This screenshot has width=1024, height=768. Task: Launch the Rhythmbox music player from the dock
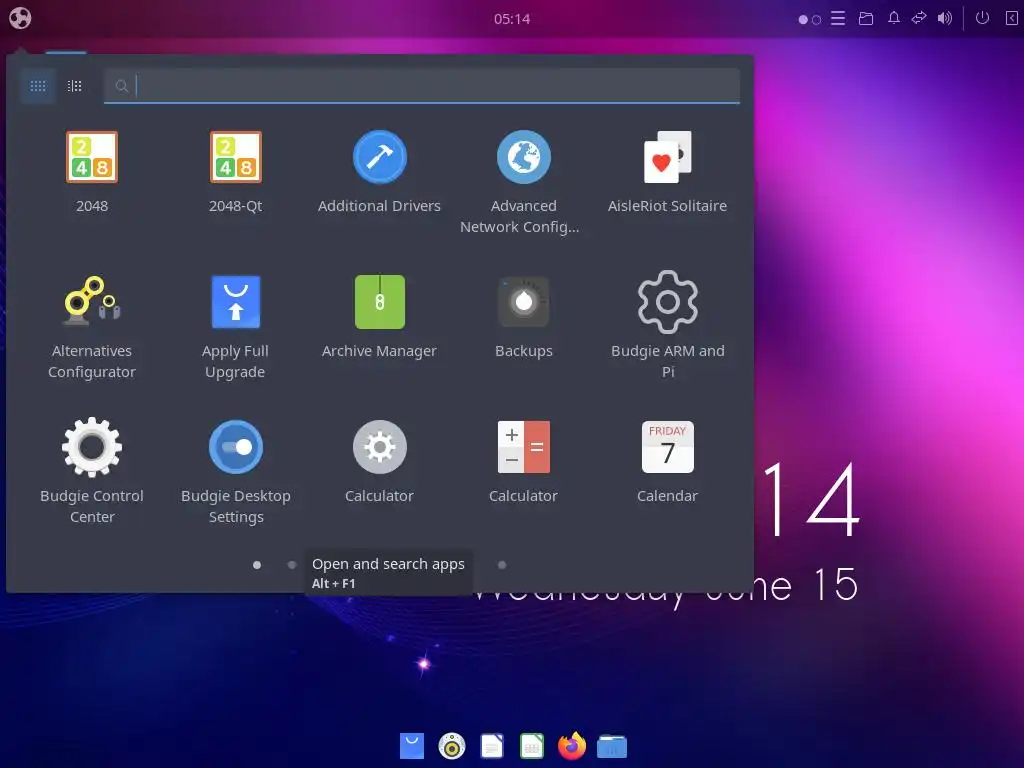(x=452, y=746)
